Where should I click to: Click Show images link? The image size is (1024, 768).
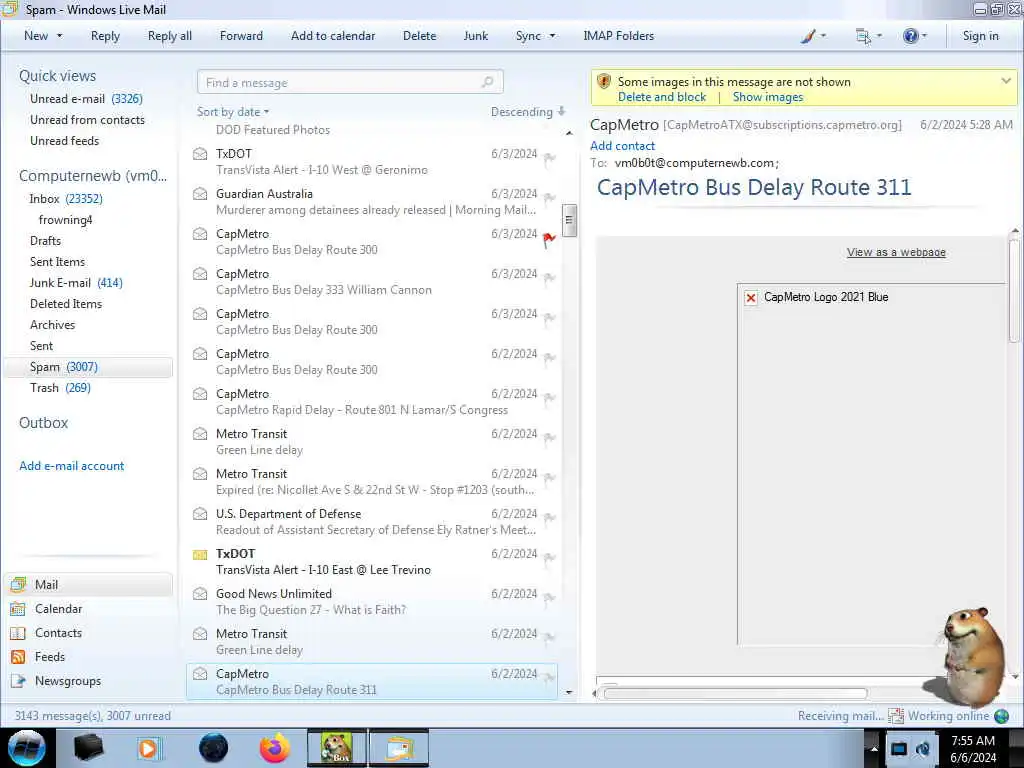pyautogui.click(x=767, y=97)
